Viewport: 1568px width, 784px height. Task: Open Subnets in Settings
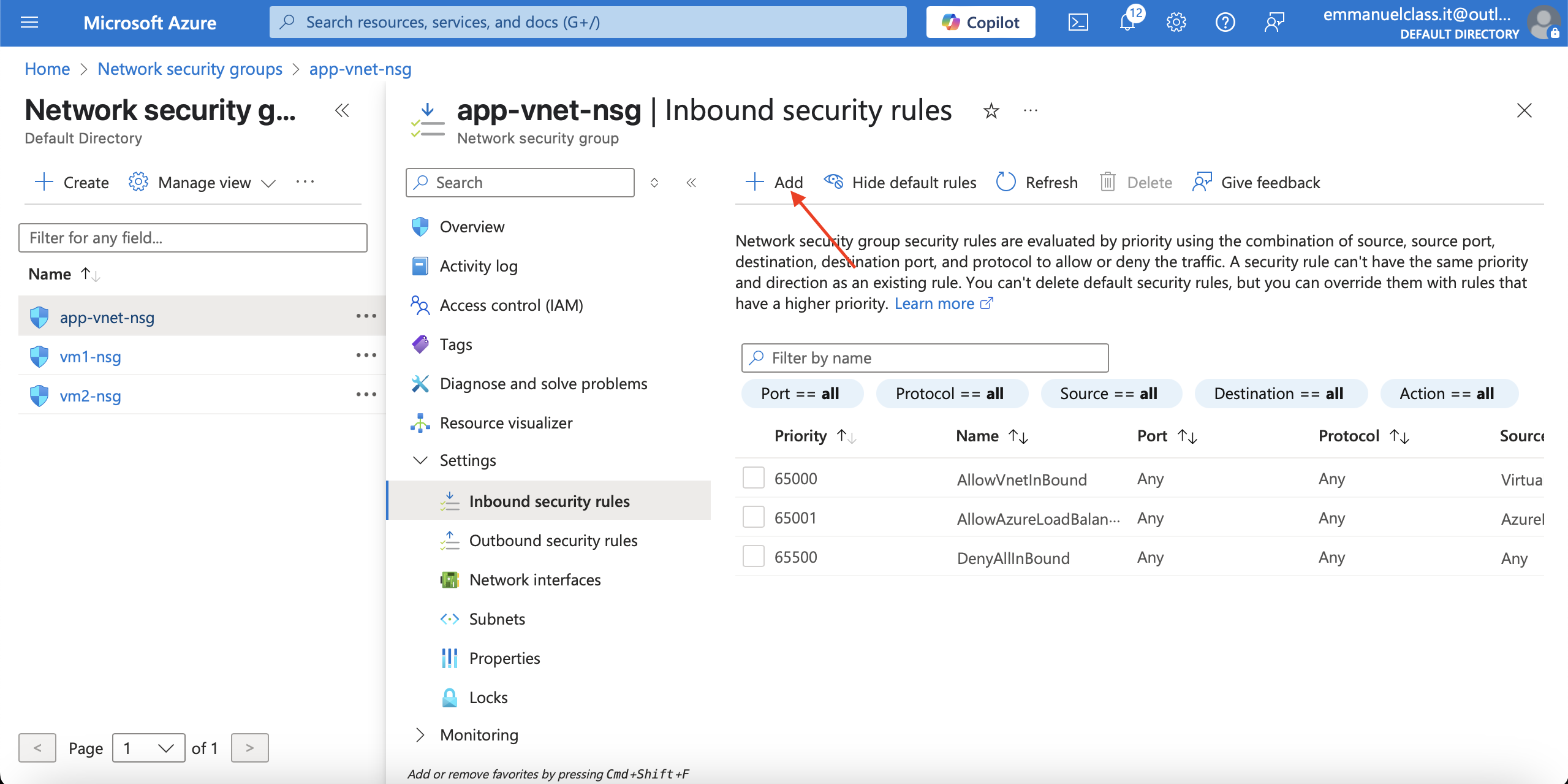click(x=497, y=619)
